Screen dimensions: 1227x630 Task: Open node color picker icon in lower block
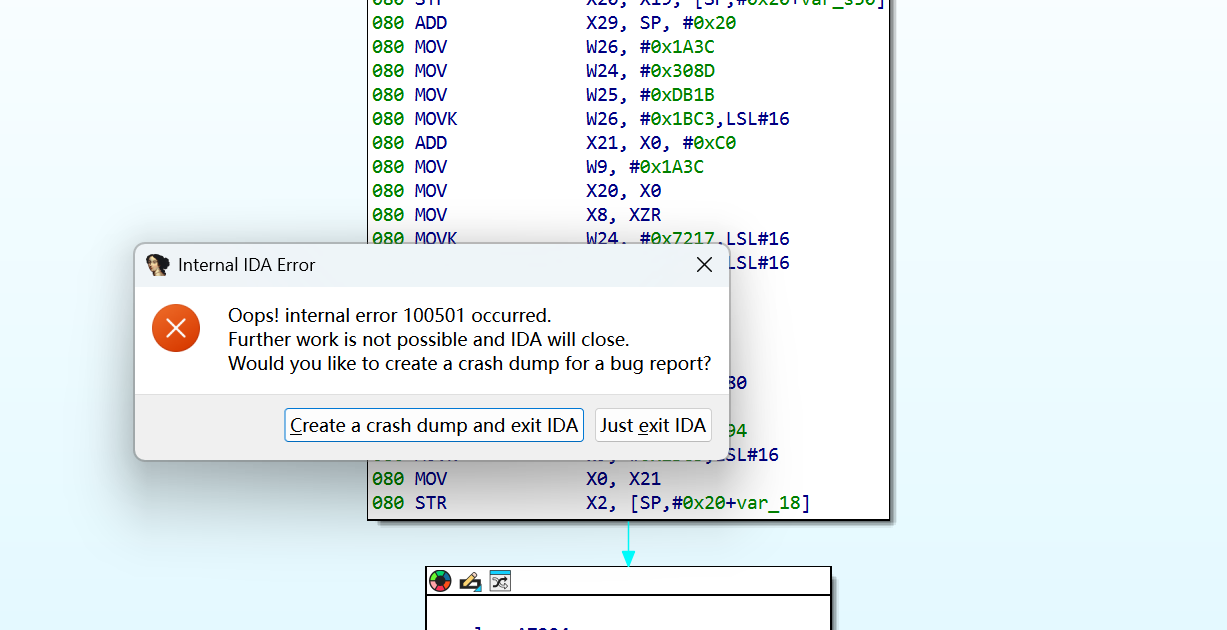click(x=440, y=581)
